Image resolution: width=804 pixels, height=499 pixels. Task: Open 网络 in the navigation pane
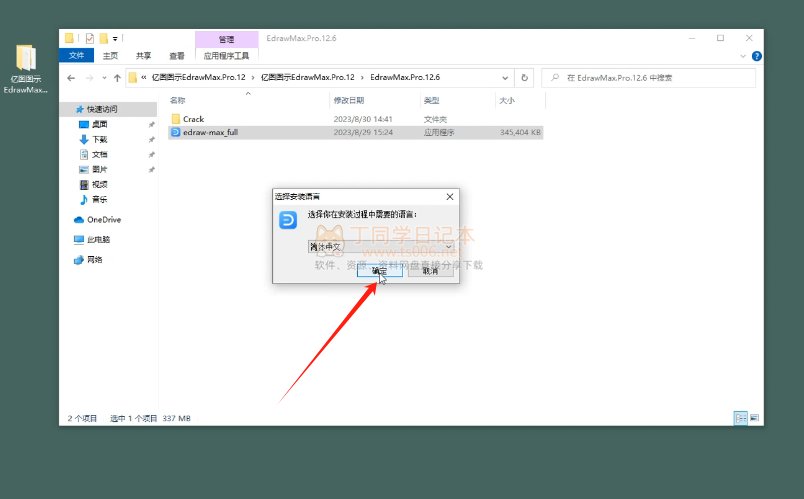click(x=94, y=260)
